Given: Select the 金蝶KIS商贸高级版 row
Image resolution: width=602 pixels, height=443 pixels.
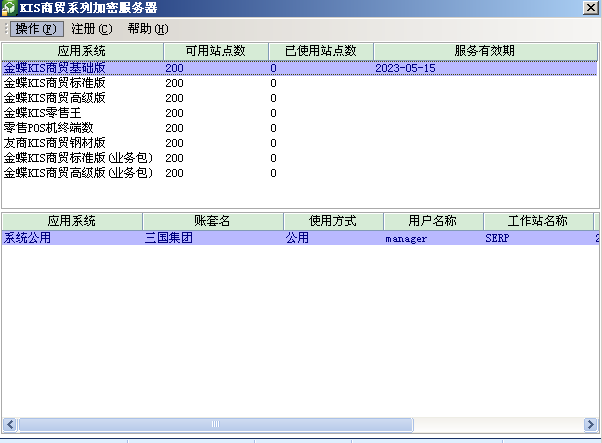Looking at the screenshot, I should tap(299, 98).
